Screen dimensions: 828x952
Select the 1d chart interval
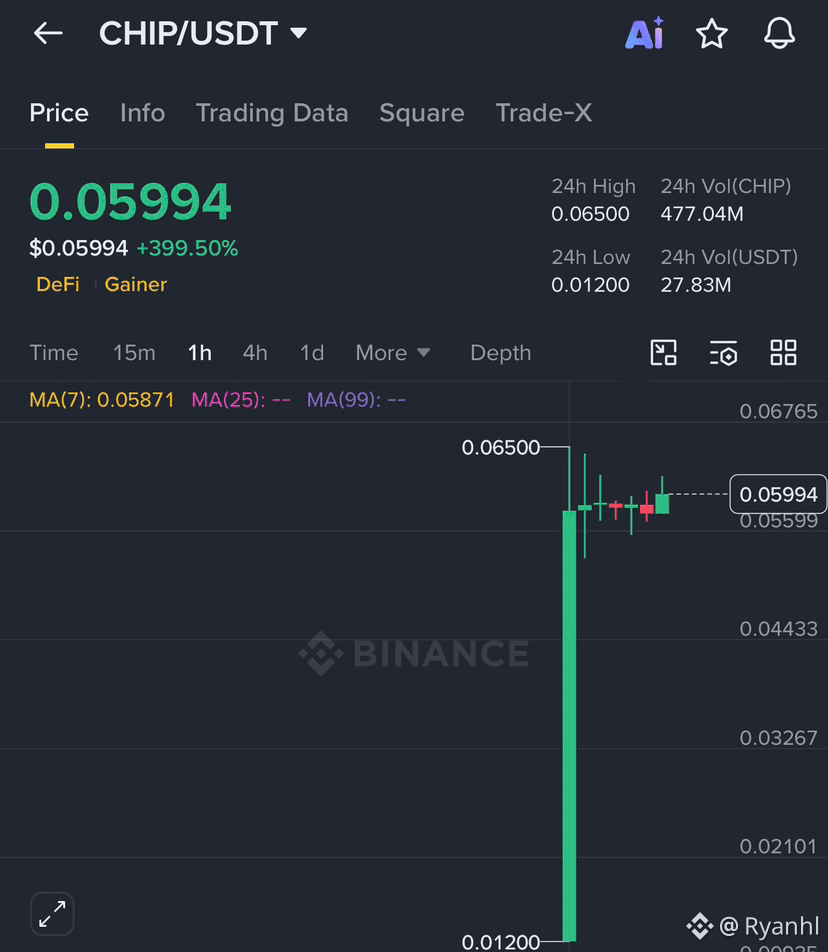[x=312, y=353]
